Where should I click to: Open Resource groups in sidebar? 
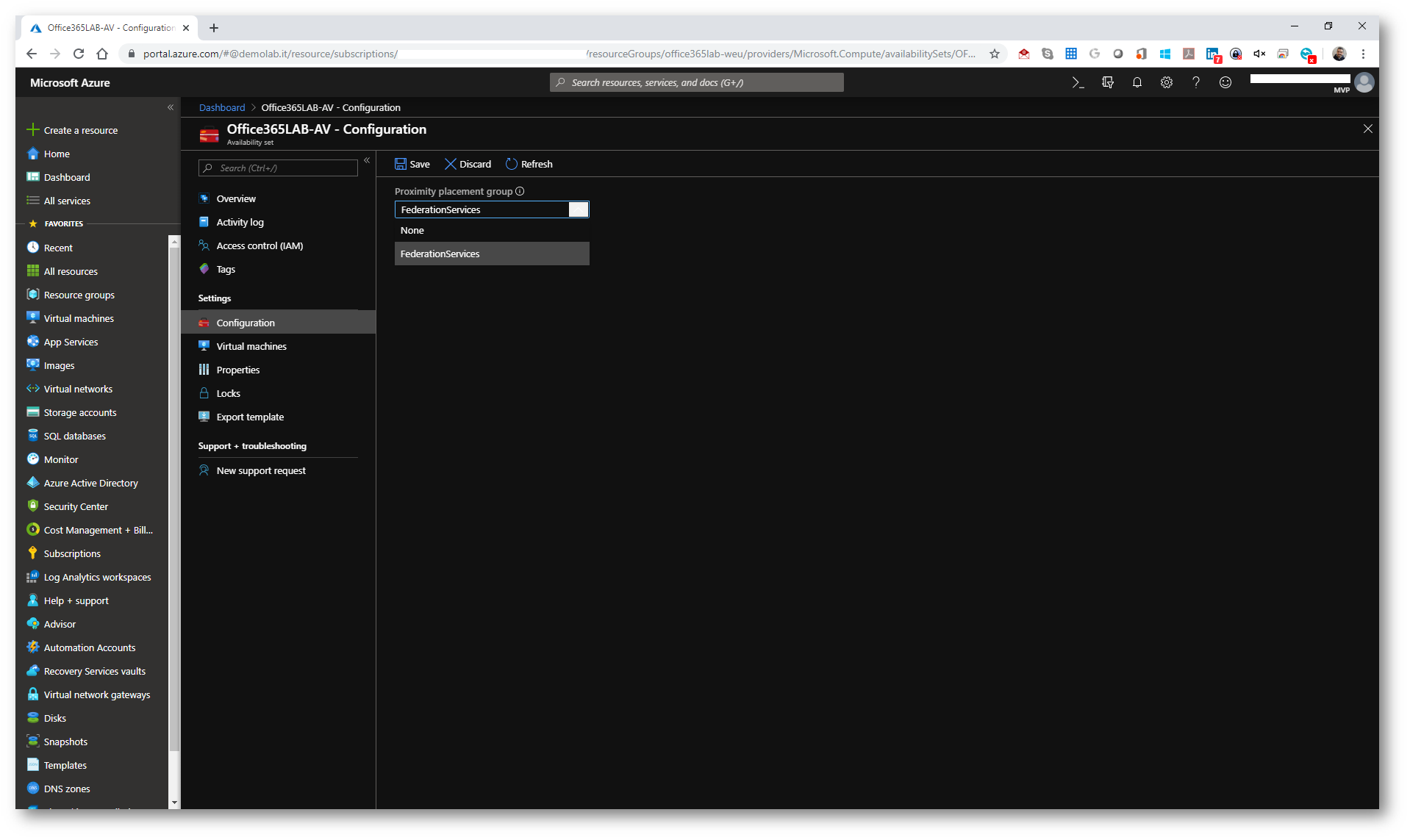(79, 295)
